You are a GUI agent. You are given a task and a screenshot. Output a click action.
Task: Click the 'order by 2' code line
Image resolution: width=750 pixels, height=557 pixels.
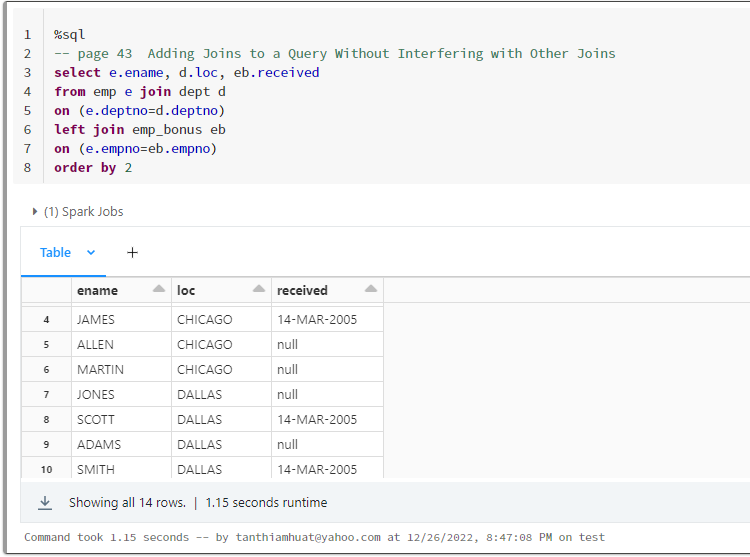point(93,167)
